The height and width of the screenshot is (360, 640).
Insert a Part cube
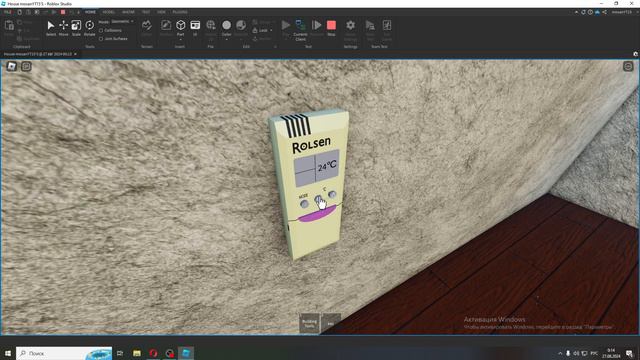180,25
